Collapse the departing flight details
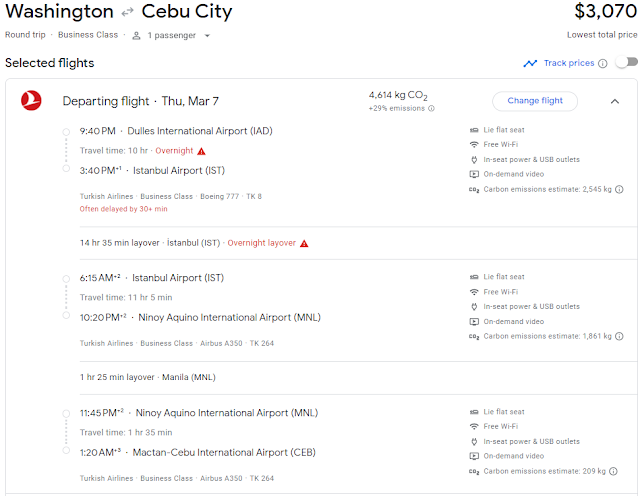The image size is (640, 496). tap(614, 101)
